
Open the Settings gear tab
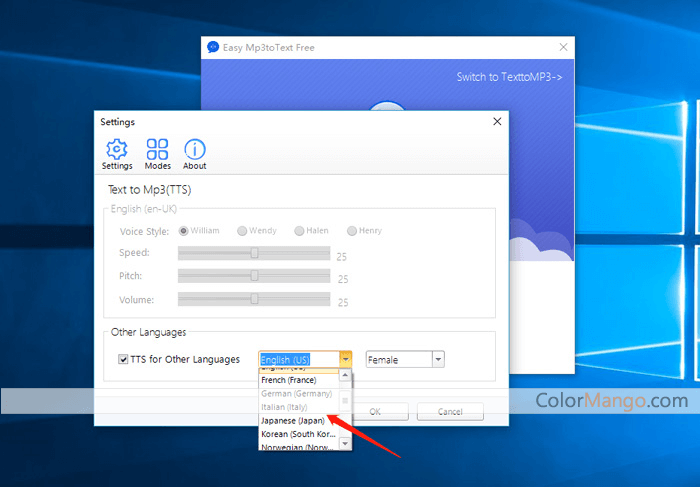point(117,154)
